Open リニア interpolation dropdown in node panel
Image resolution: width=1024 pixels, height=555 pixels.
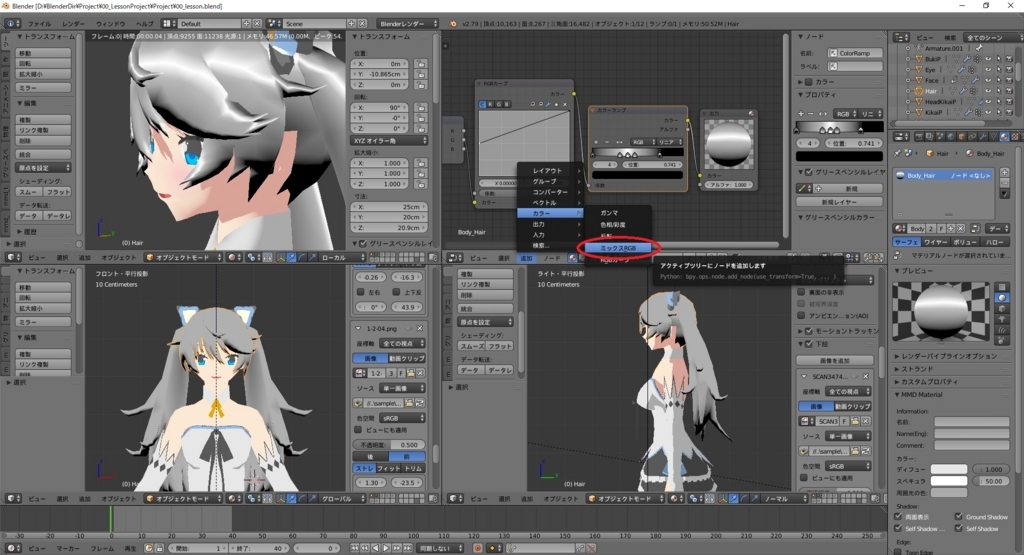[871, 114]
